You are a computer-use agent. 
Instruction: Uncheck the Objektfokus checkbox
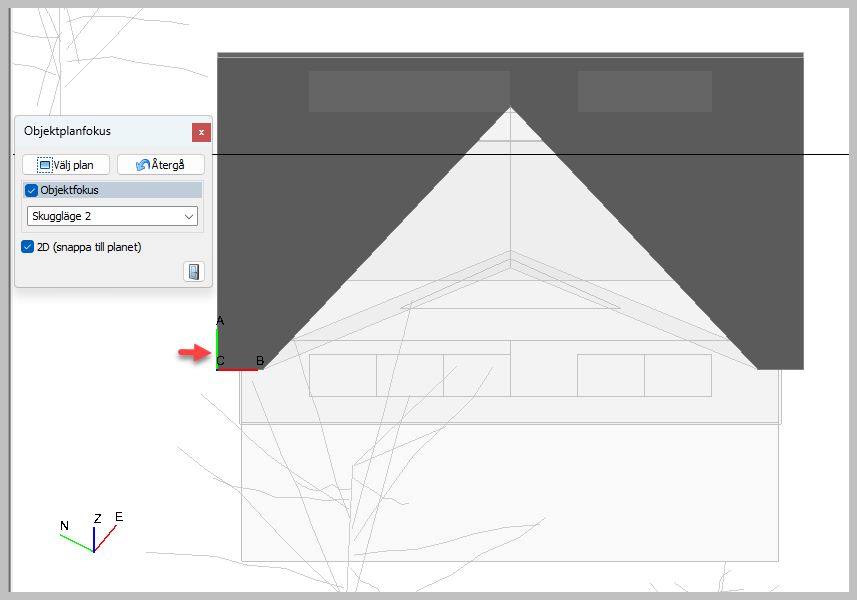tap(31, 190)
